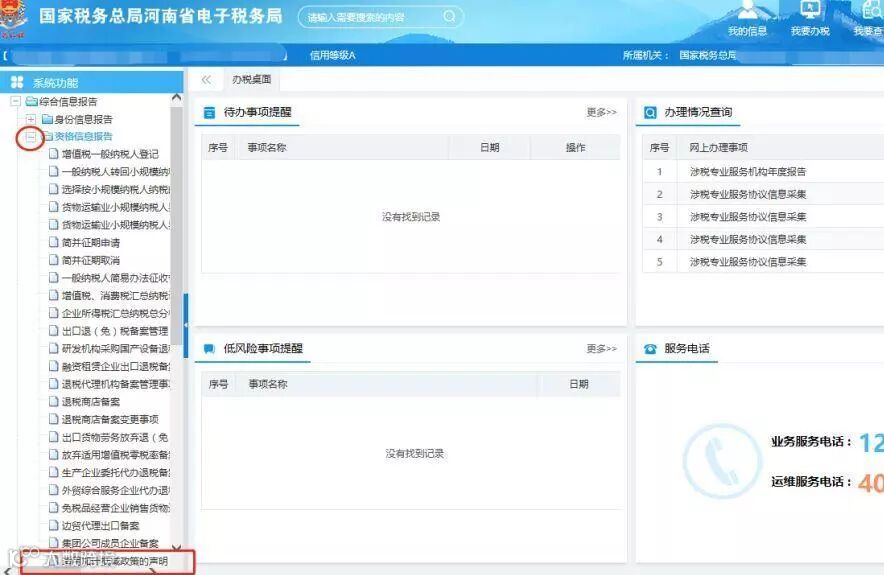Click document icon beside 简并征期申请
This screenshot has width=884, height=575.
pyautogui.click(x=54, y=242)
